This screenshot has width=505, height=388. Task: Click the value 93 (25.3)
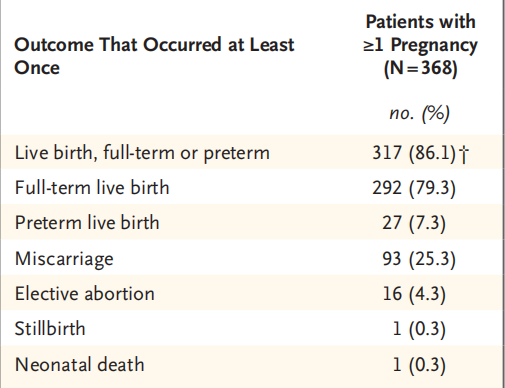click(419, 259)
